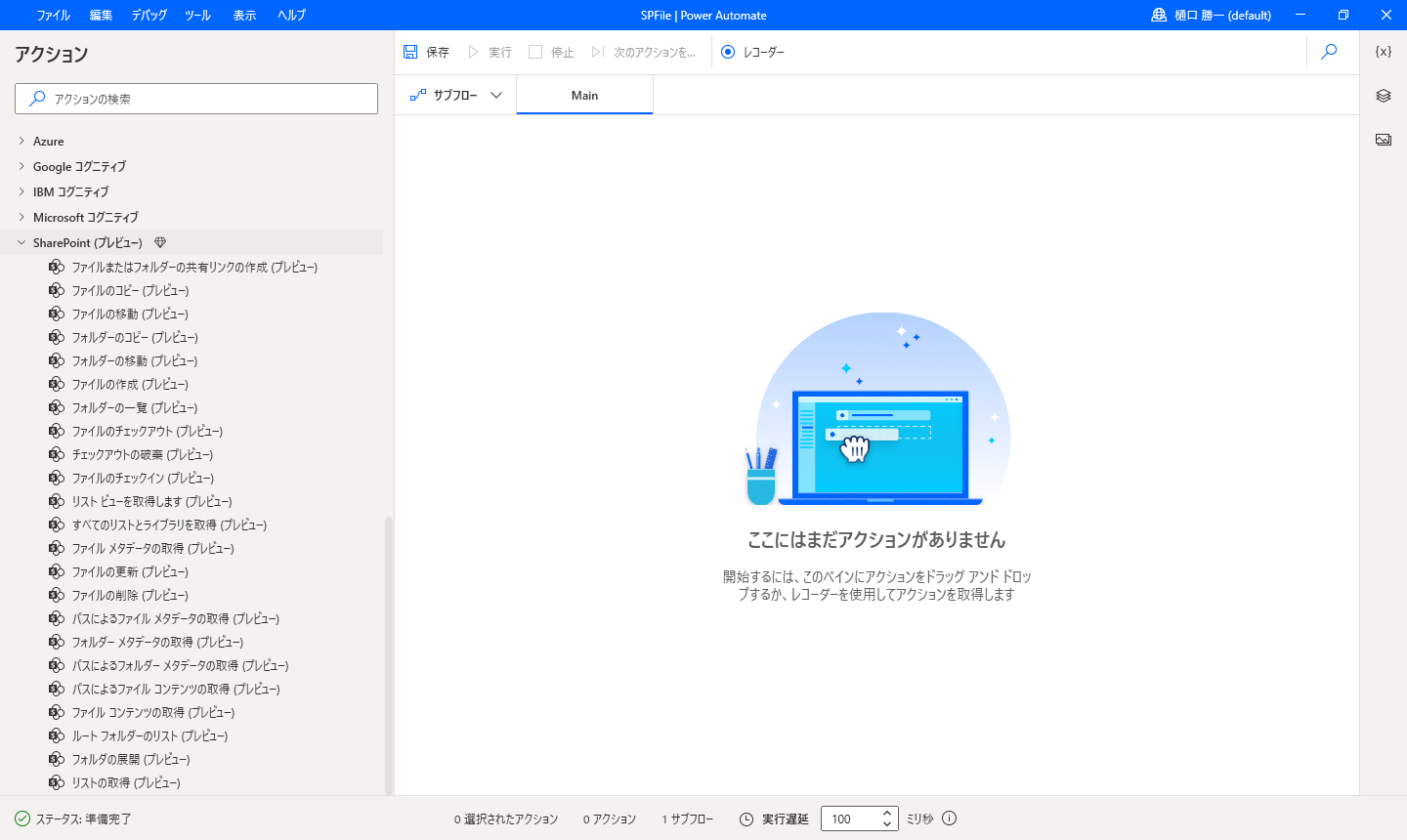The image size is (1407, 840).
Task: Click the icon for ファイルの移動 (プレビュー)
Action: (57, 314)
